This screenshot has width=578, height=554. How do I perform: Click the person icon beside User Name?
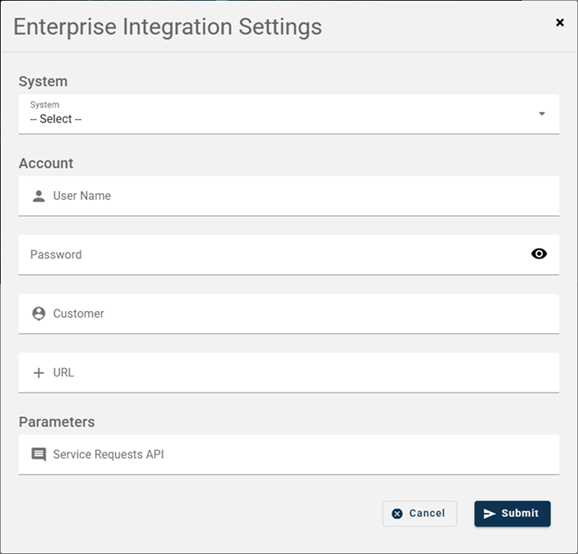coord(39,196)
